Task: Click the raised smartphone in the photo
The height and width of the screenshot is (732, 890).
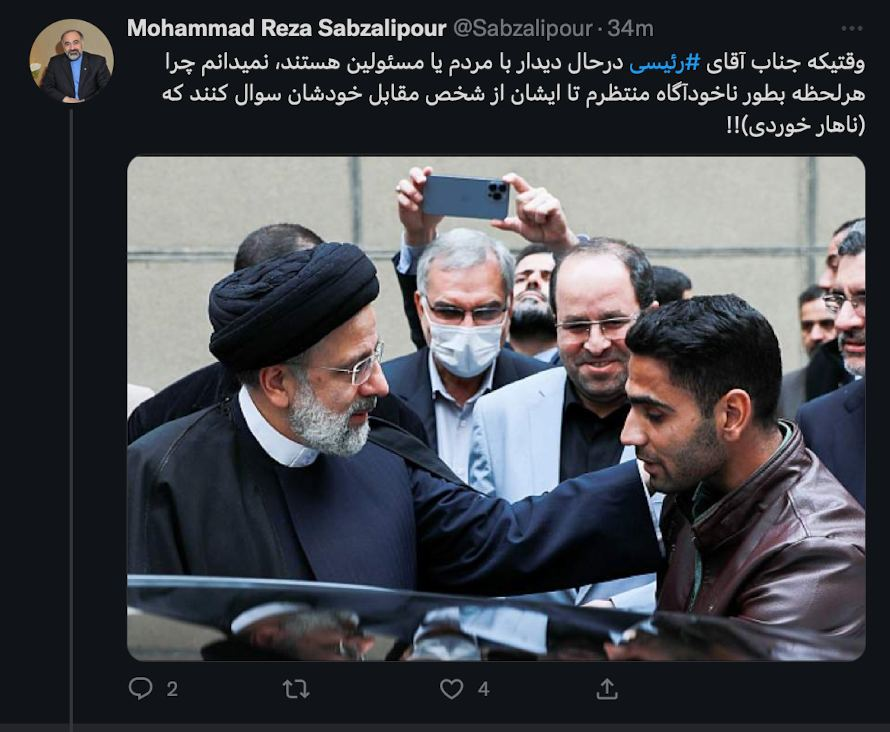Action: tap(466, 197)
